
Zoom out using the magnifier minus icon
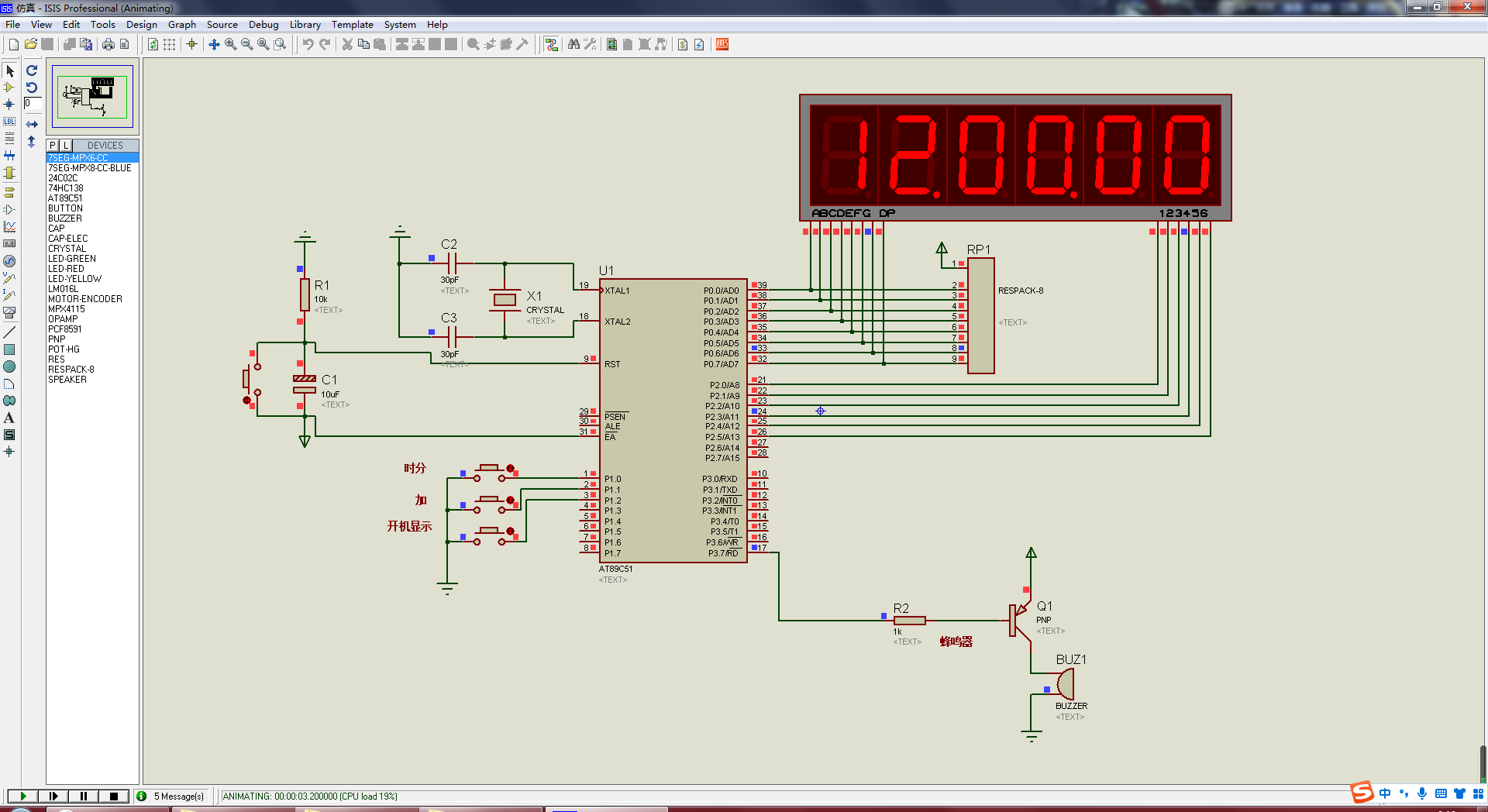(x=246, y=44)
